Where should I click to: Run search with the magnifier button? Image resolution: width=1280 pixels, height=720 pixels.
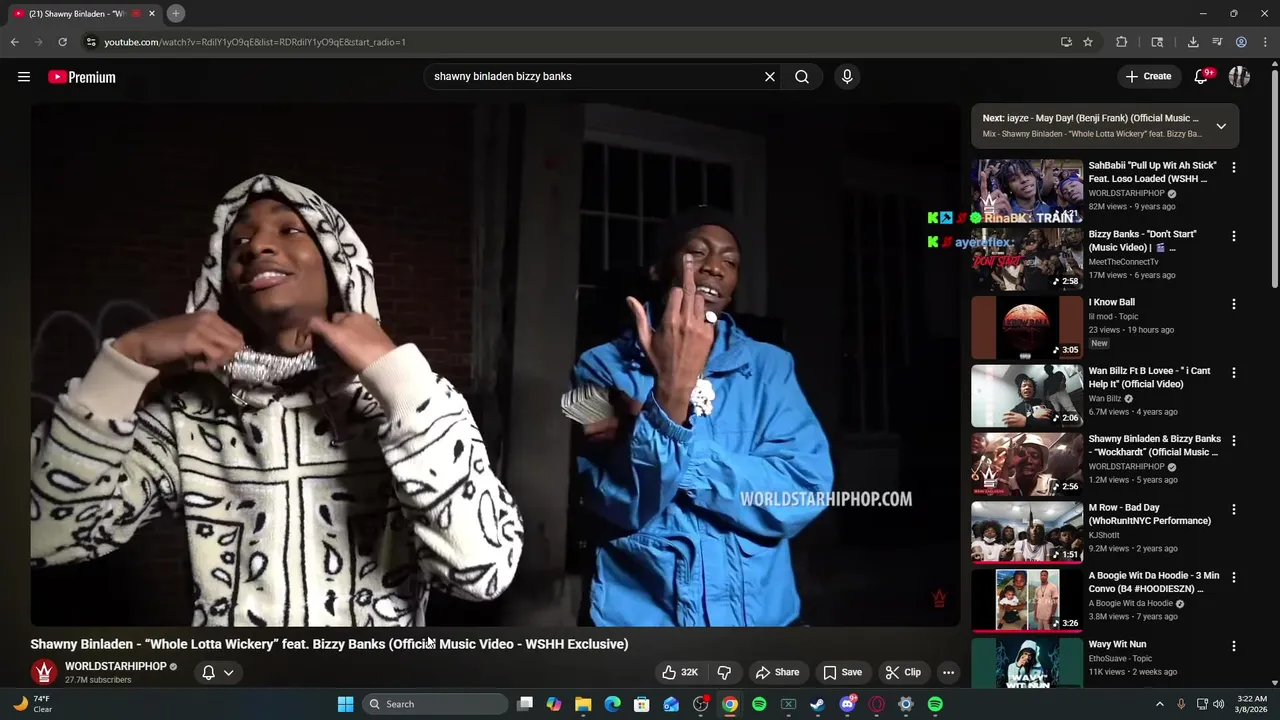802,77
